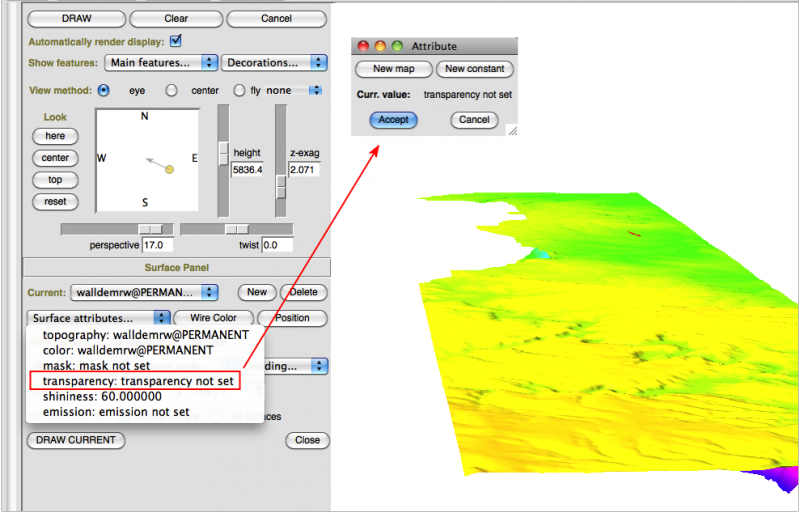800x513 pixels.
Task: Choose the fly view method radio button
Action: [239, 90]
